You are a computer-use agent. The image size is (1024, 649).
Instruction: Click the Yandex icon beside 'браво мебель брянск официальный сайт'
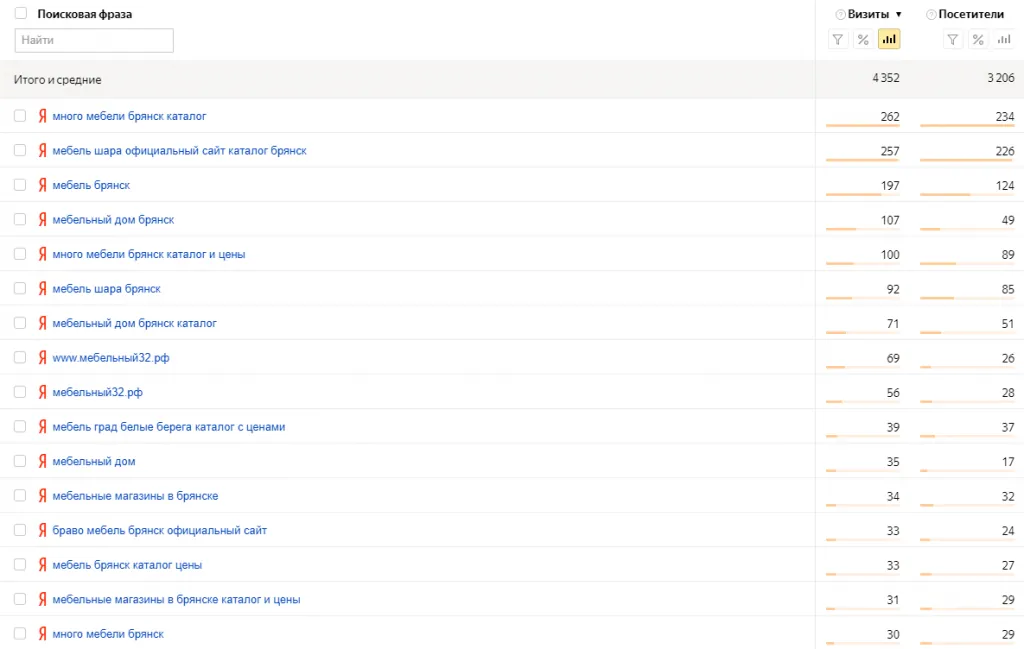point(42,530)
